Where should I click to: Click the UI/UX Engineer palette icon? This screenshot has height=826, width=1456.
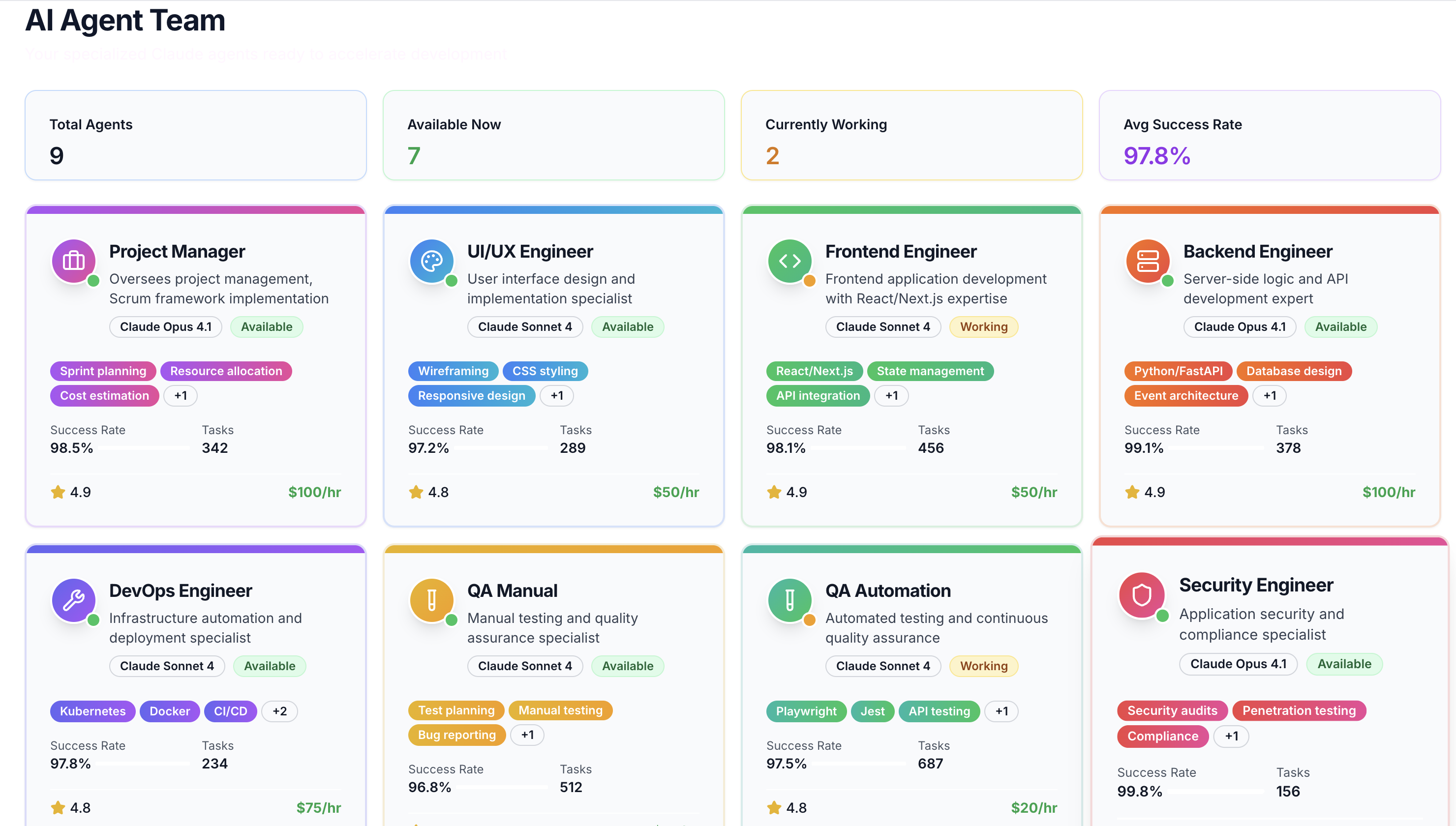click(431, 262)
